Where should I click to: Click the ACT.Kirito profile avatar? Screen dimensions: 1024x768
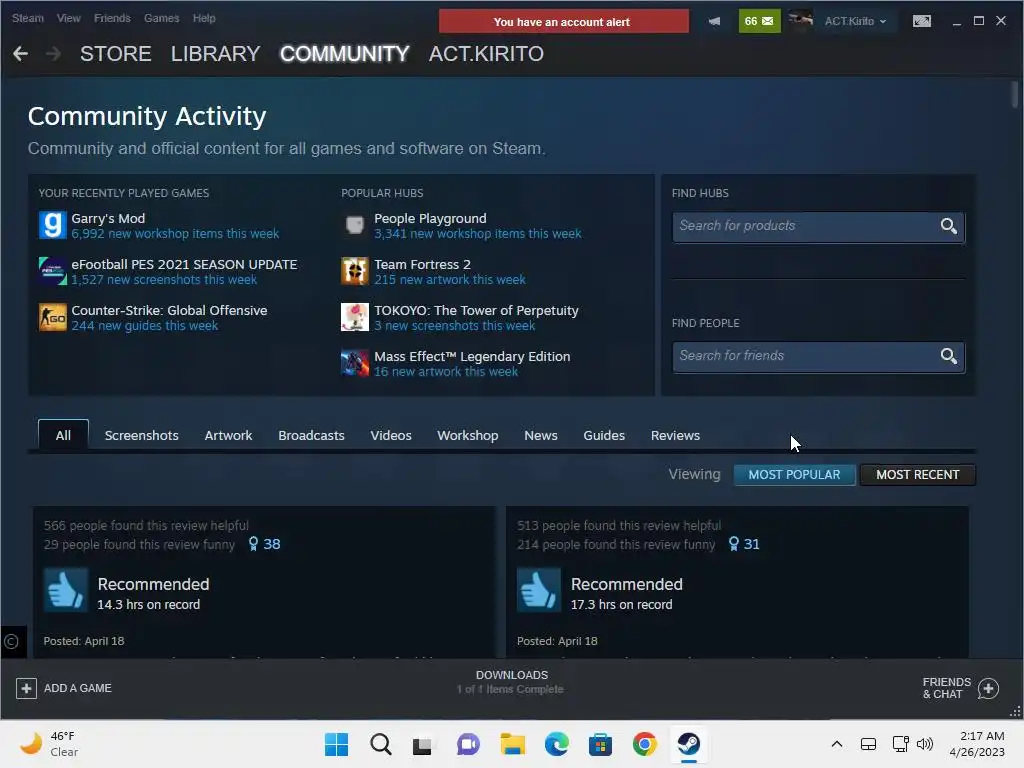tap(800, 21)
